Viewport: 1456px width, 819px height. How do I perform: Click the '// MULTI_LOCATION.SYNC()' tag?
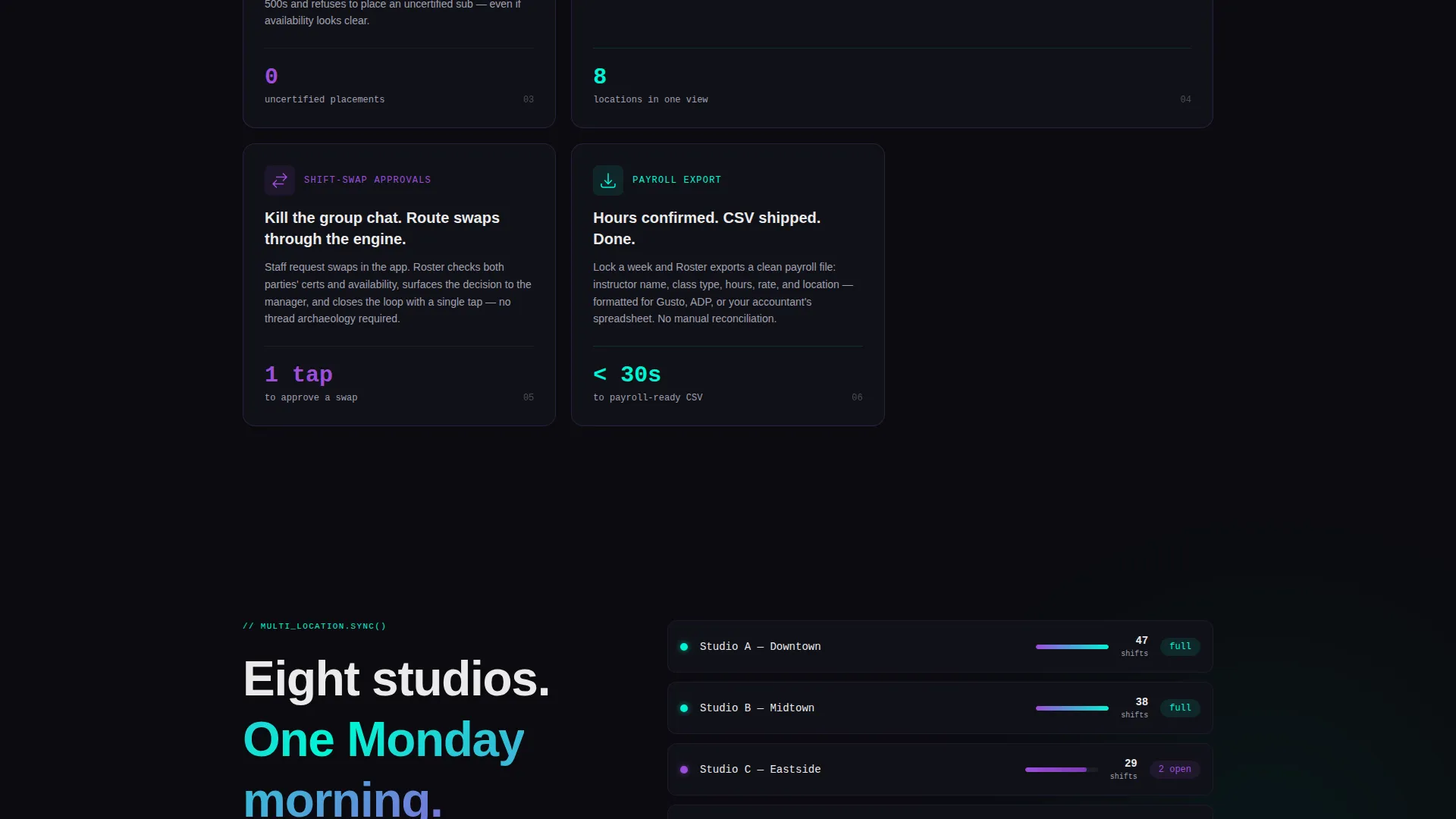click(315, 626)
